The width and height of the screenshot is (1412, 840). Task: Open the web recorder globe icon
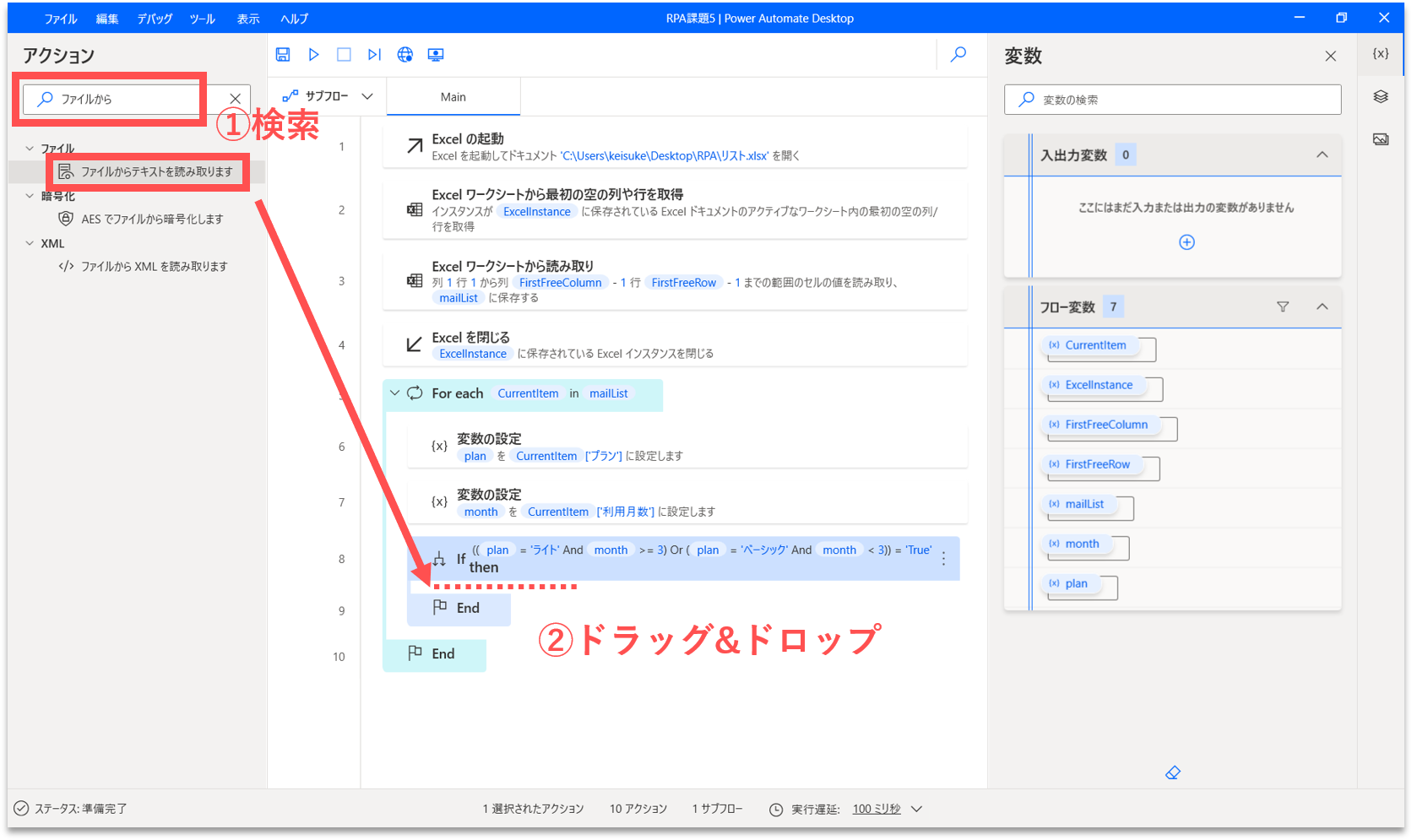pyautogui.click(x=405, y=55)
